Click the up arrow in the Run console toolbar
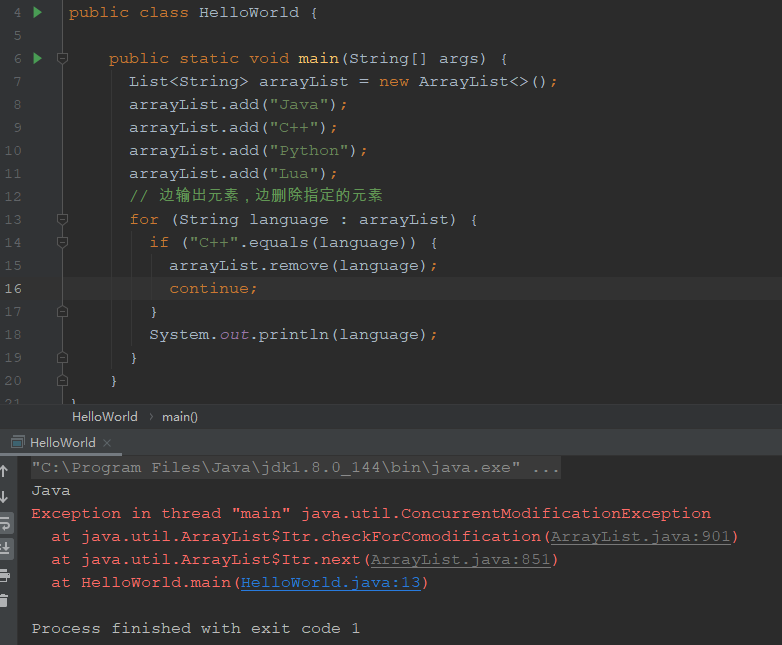Viewport: 782px width, 645px height. (5, 470)
